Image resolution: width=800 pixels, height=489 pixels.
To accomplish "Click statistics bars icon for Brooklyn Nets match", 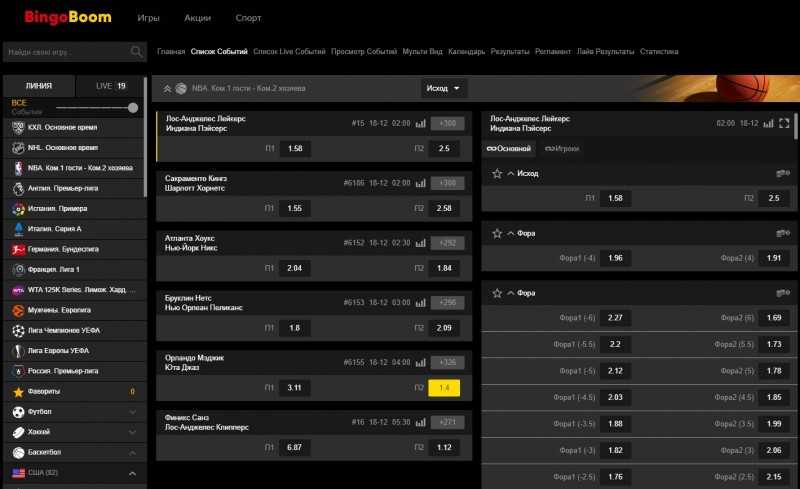I will (420, 303).
